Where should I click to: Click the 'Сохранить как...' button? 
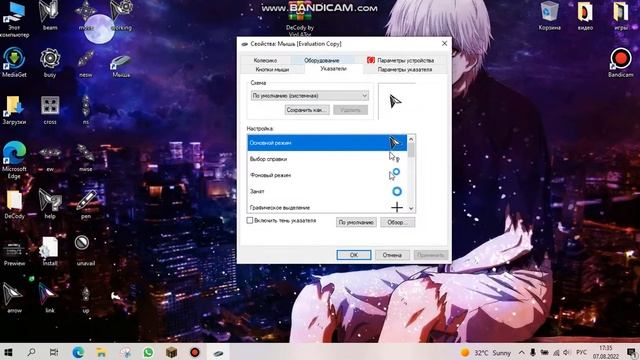click(x=307, y=110)
